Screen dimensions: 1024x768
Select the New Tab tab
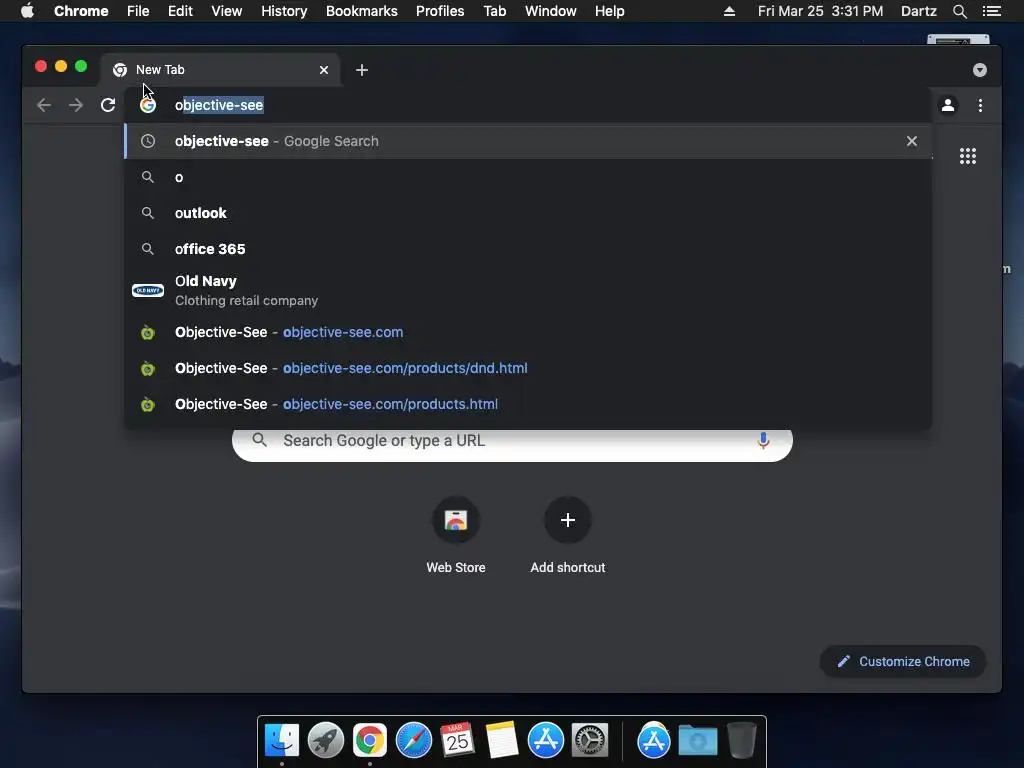(x=220, y=70)
